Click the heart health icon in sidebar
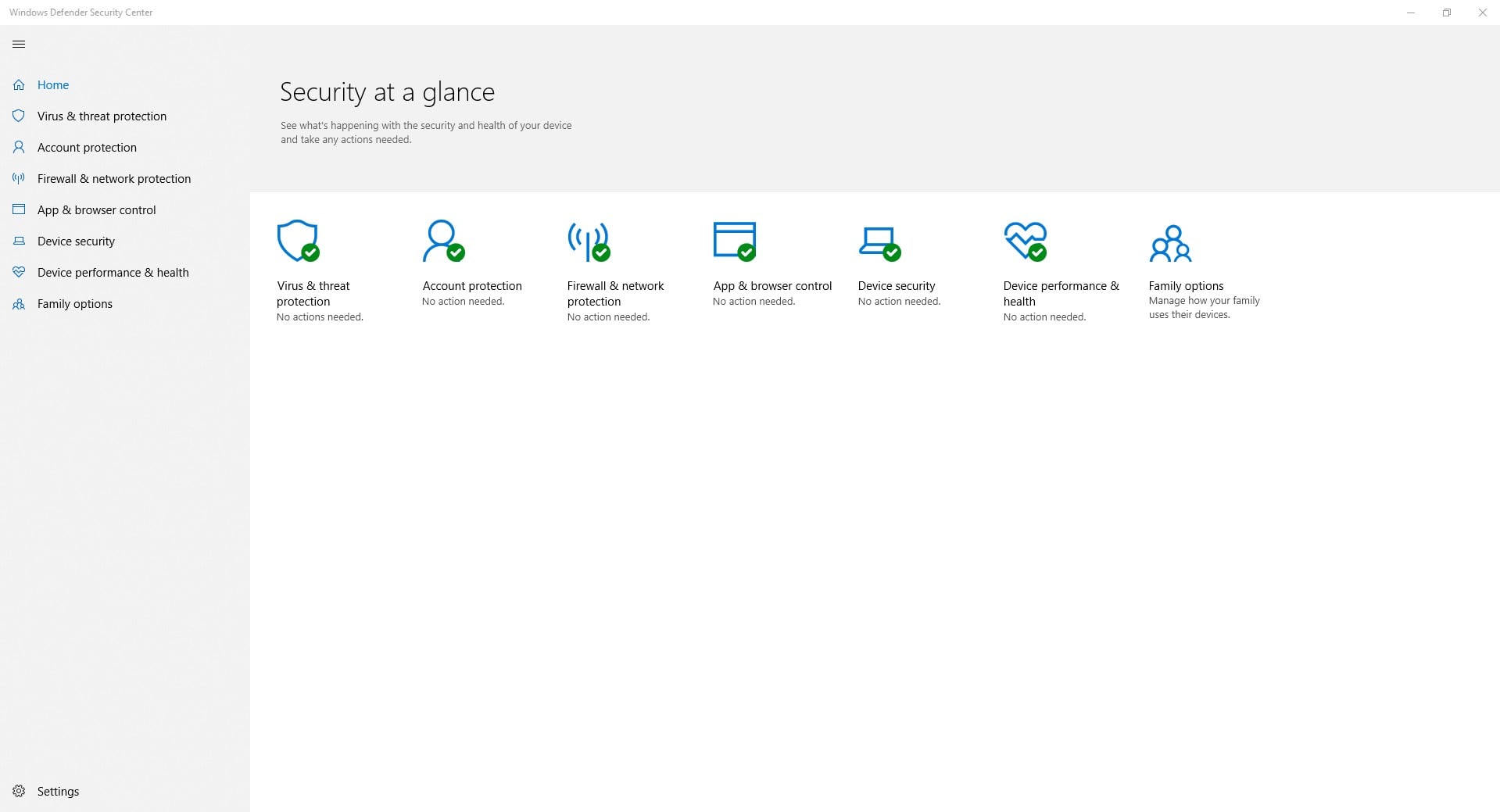 (19, 272)
